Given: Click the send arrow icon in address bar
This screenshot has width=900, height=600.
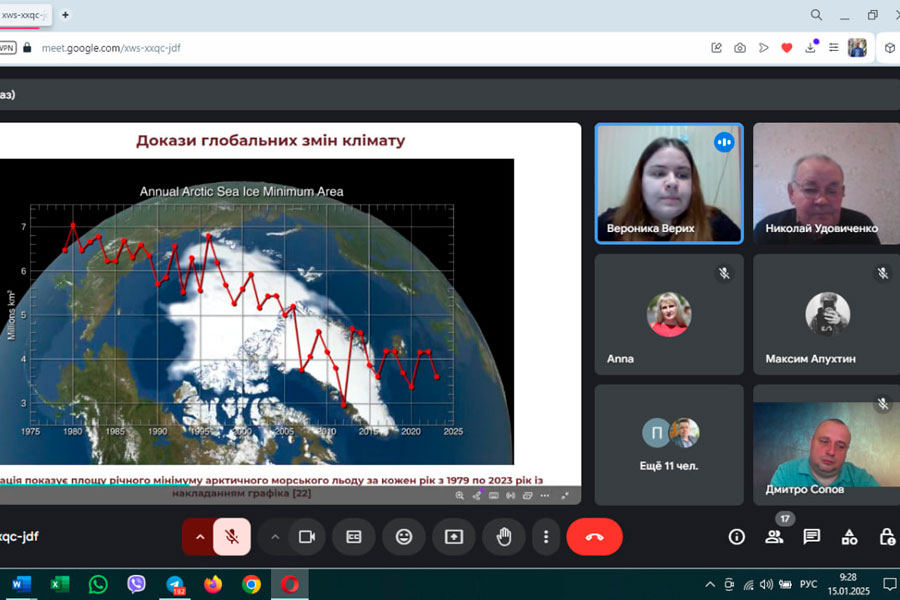Looking at the screenshot, I should click(x=763, y=48).
